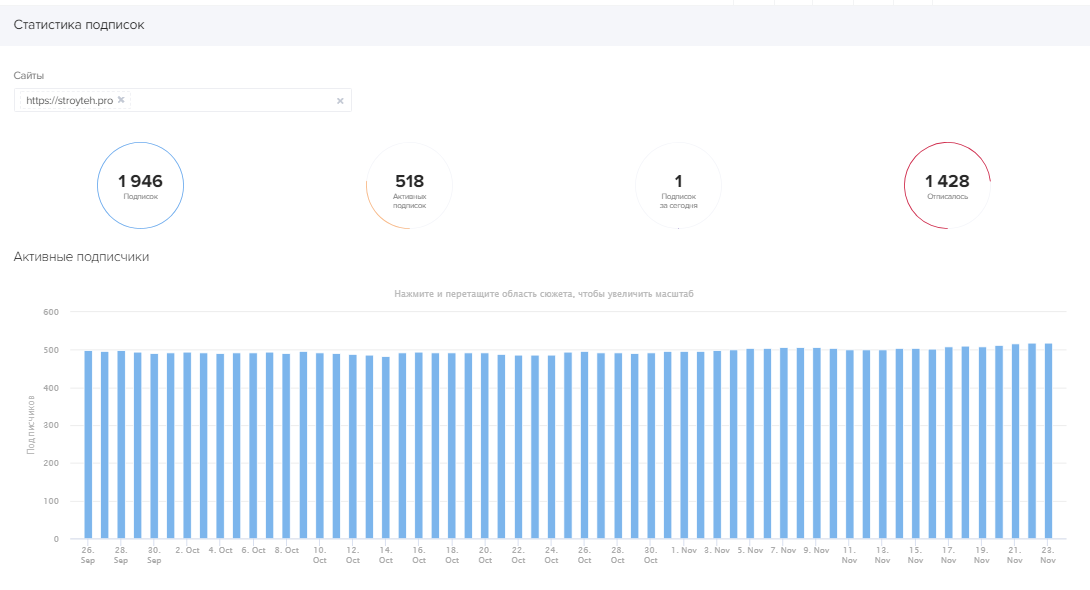The image size is (1090, 590).
Task: Select the 518 Активных подписок circle
Action: pos(409,185)
